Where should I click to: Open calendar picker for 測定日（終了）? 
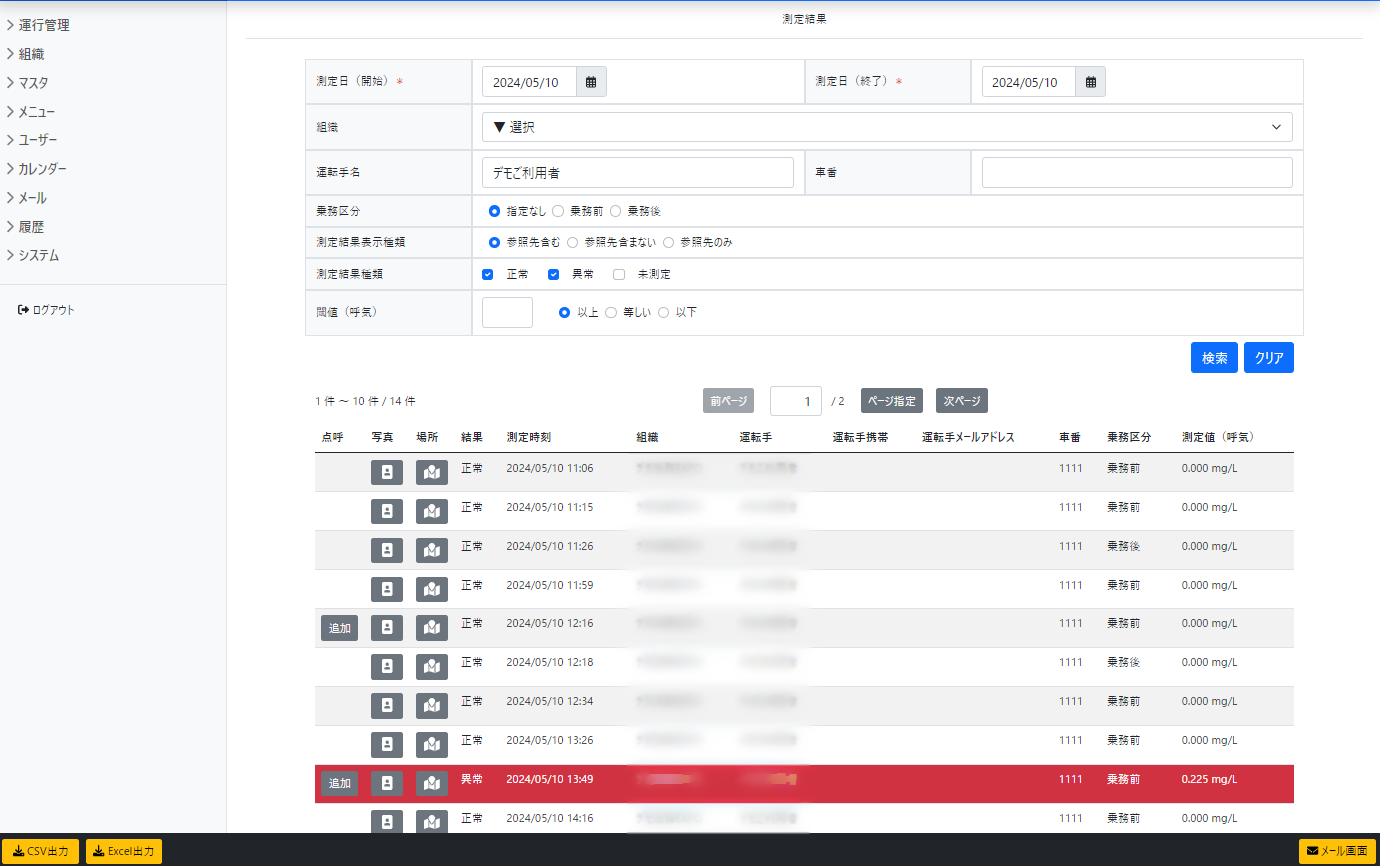1090,82
